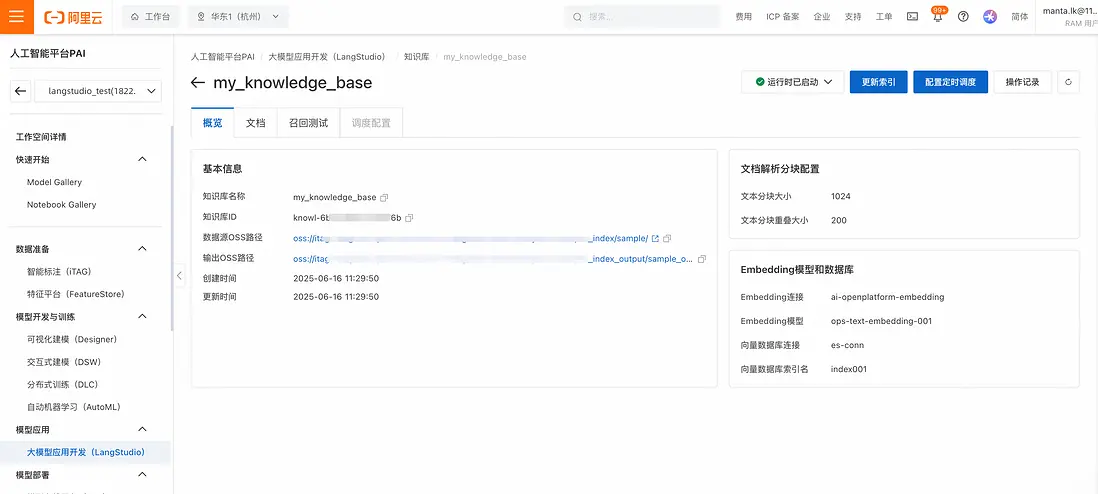Collapse the left sidebar with arrow handle

pos(179,276)
